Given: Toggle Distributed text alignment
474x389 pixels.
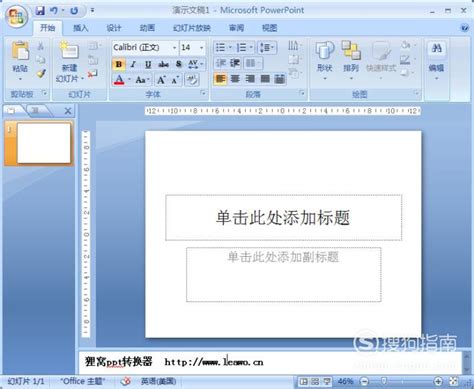Looking at the screenshot, I should 279,79.
